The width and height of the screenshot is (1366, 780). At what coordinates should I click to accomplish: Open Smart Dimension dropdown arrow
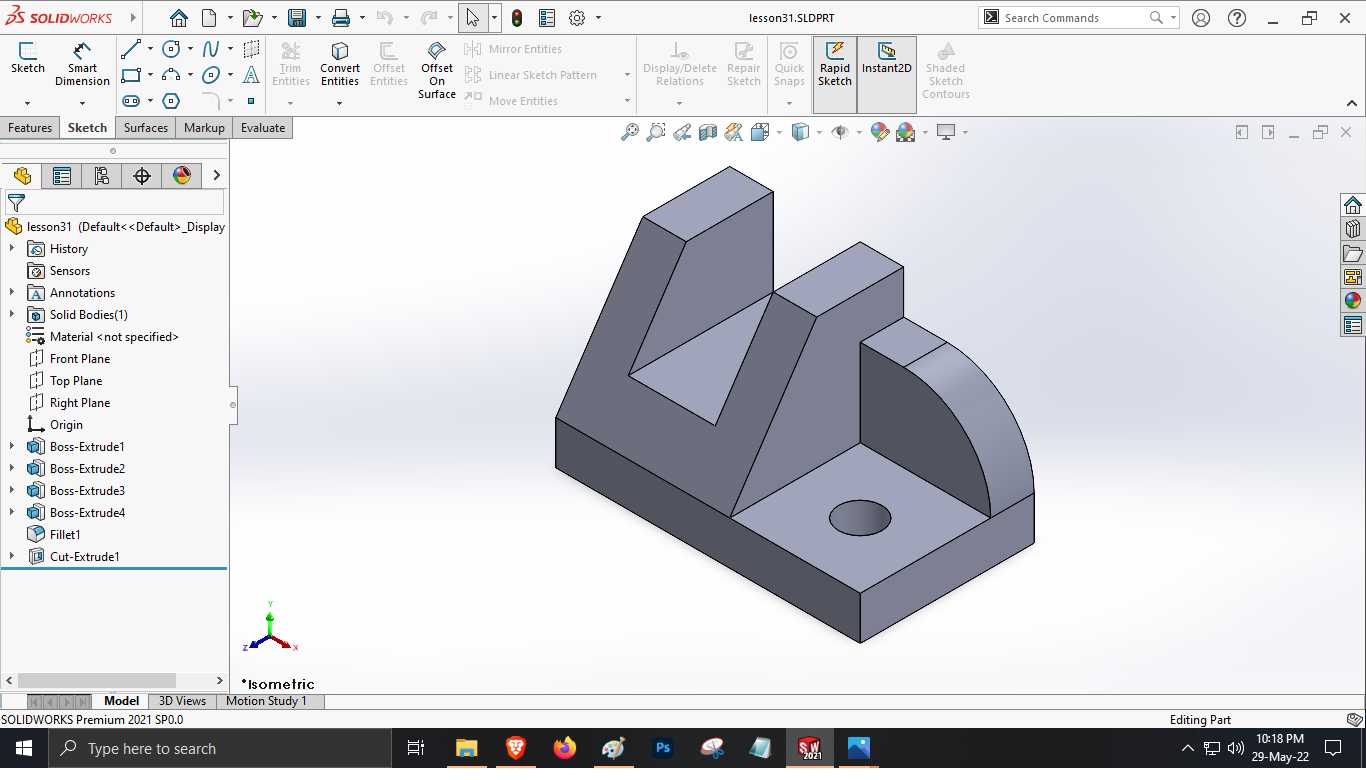click(82, 103)
